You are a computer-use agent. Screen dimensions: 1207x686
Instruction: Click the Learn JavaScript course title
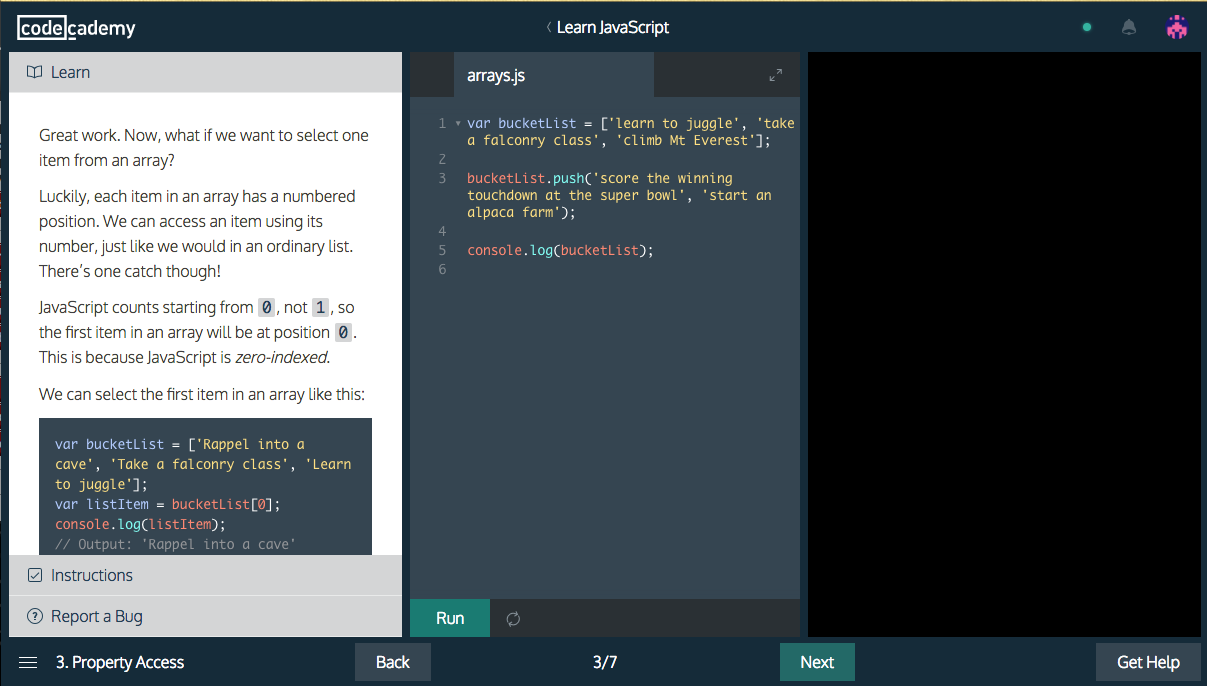[612, 28]
